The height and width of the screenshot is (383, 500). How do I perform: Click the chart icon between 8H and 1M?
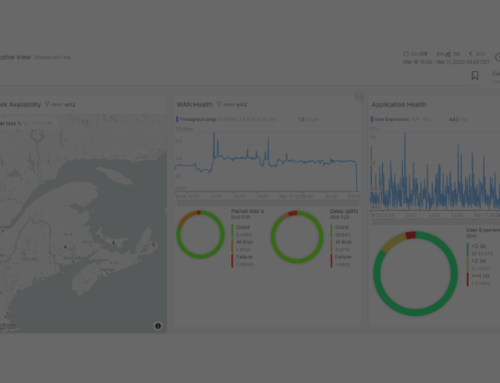(448, 54)
